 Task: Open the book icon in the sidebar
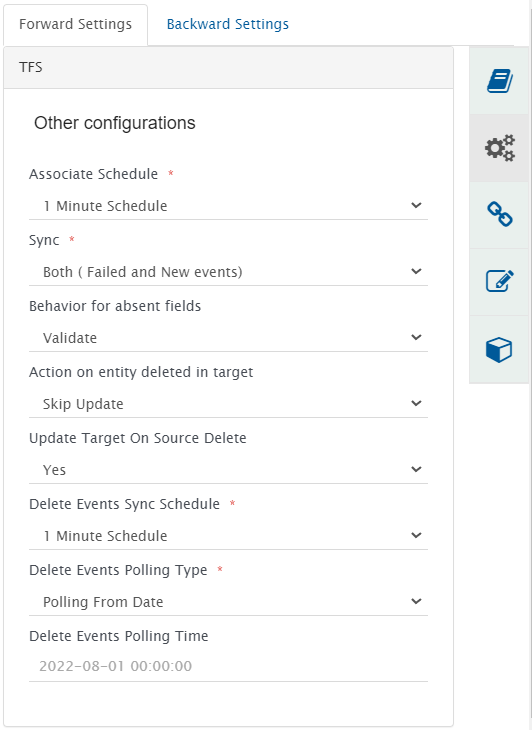point(500,81)
